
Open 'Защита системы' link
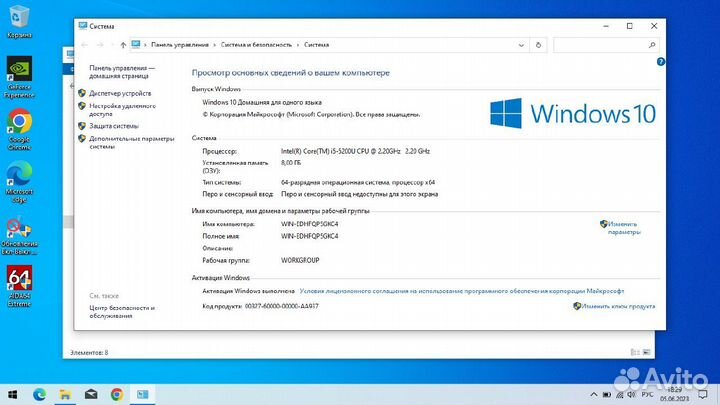tap(113, 126)
